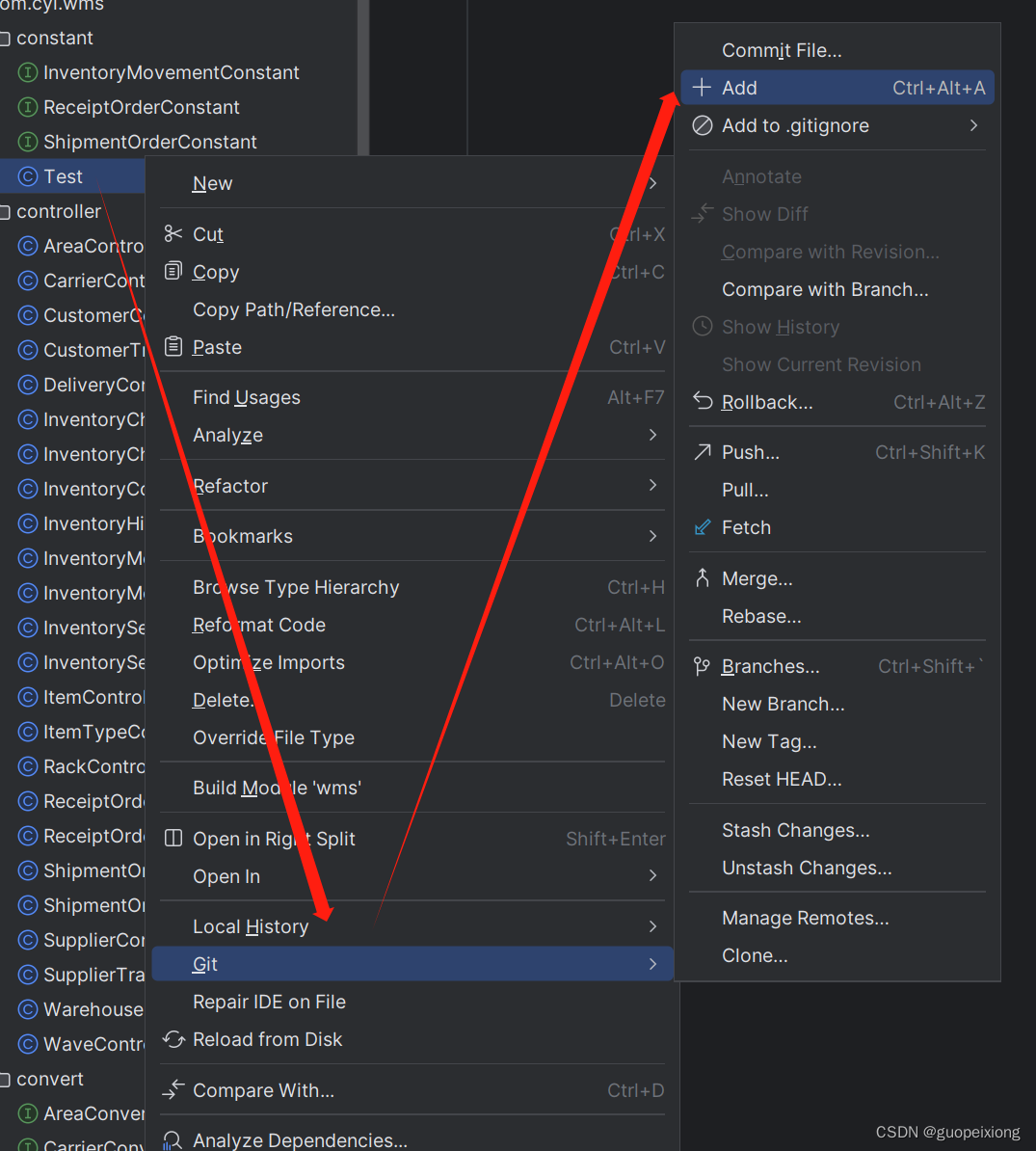The height and width of the screenshot is (1151, 1036).
Task: Select Find Usages in context menu
Action: tap(246, 397)
